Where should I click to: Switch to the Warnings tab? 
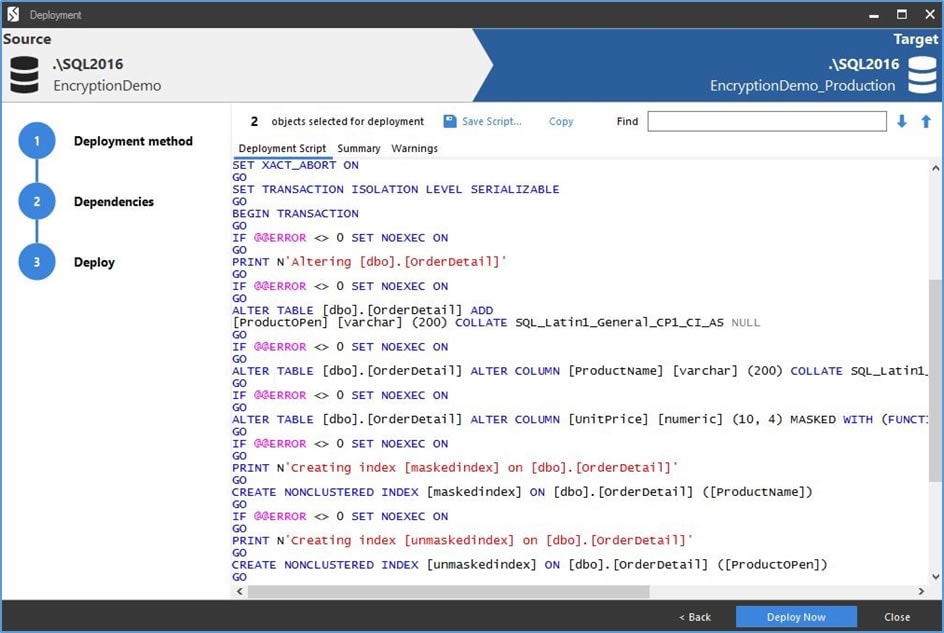point(414,148)
